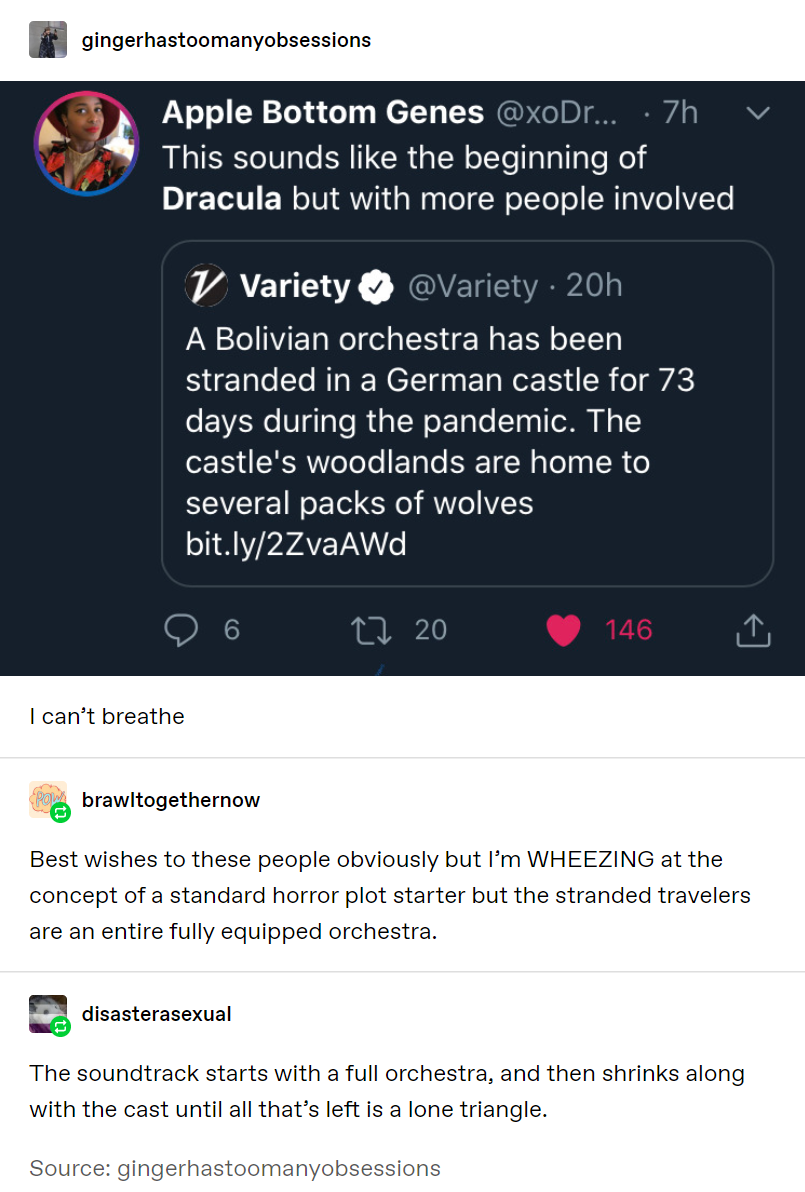
Task: Click the Apple Bottom Genes profile picture
Action: coord(85,142)
